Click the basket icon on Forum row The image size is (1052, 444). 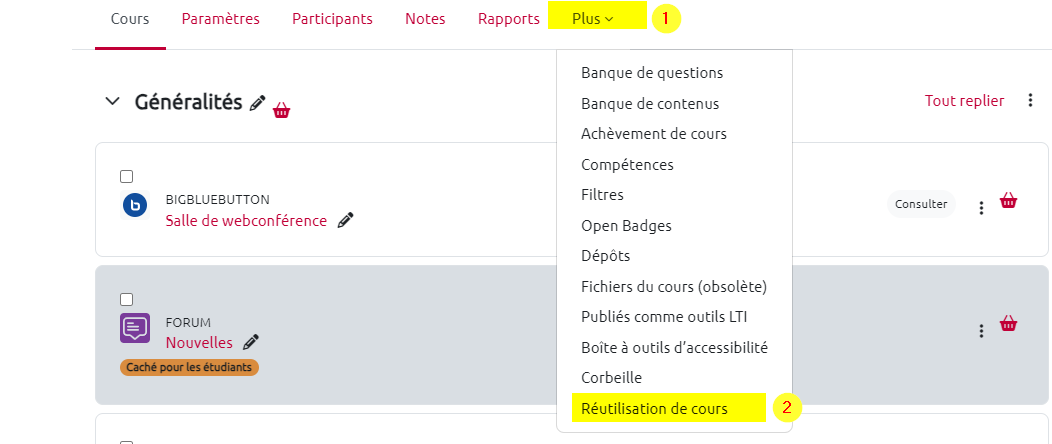[1008, 323]
